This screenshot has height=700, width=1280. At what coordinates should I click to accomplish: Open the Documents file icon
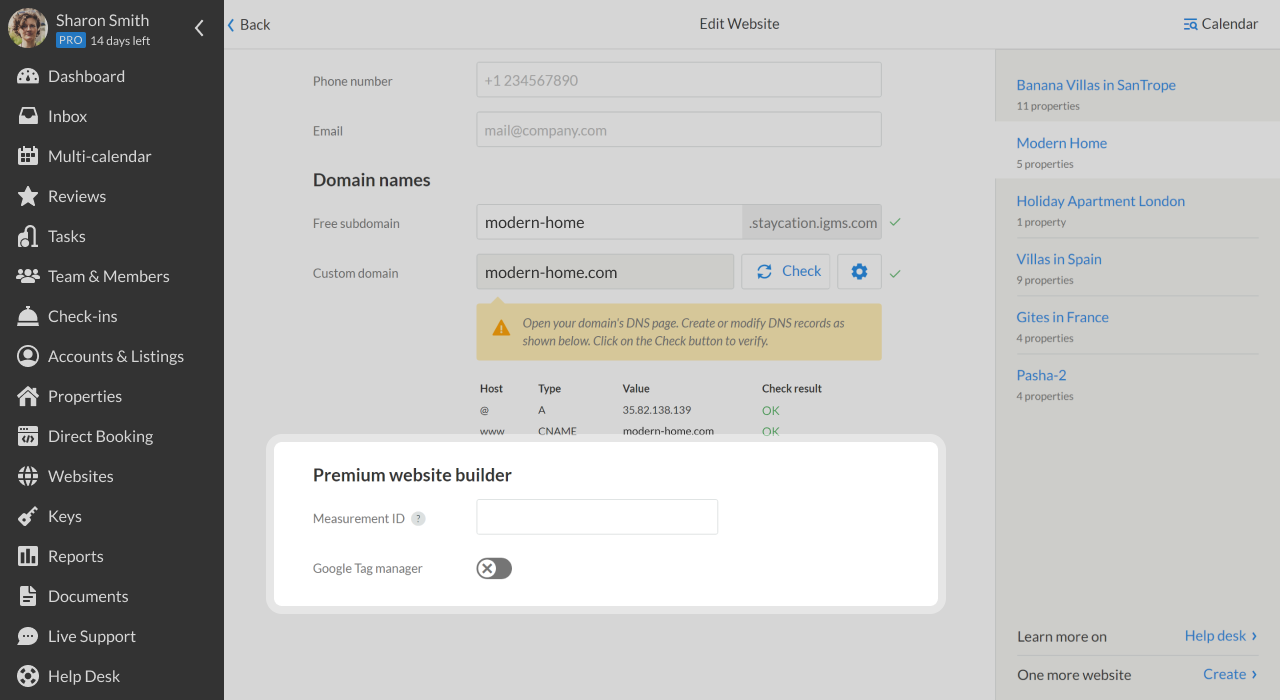click(x=28, y=596)
